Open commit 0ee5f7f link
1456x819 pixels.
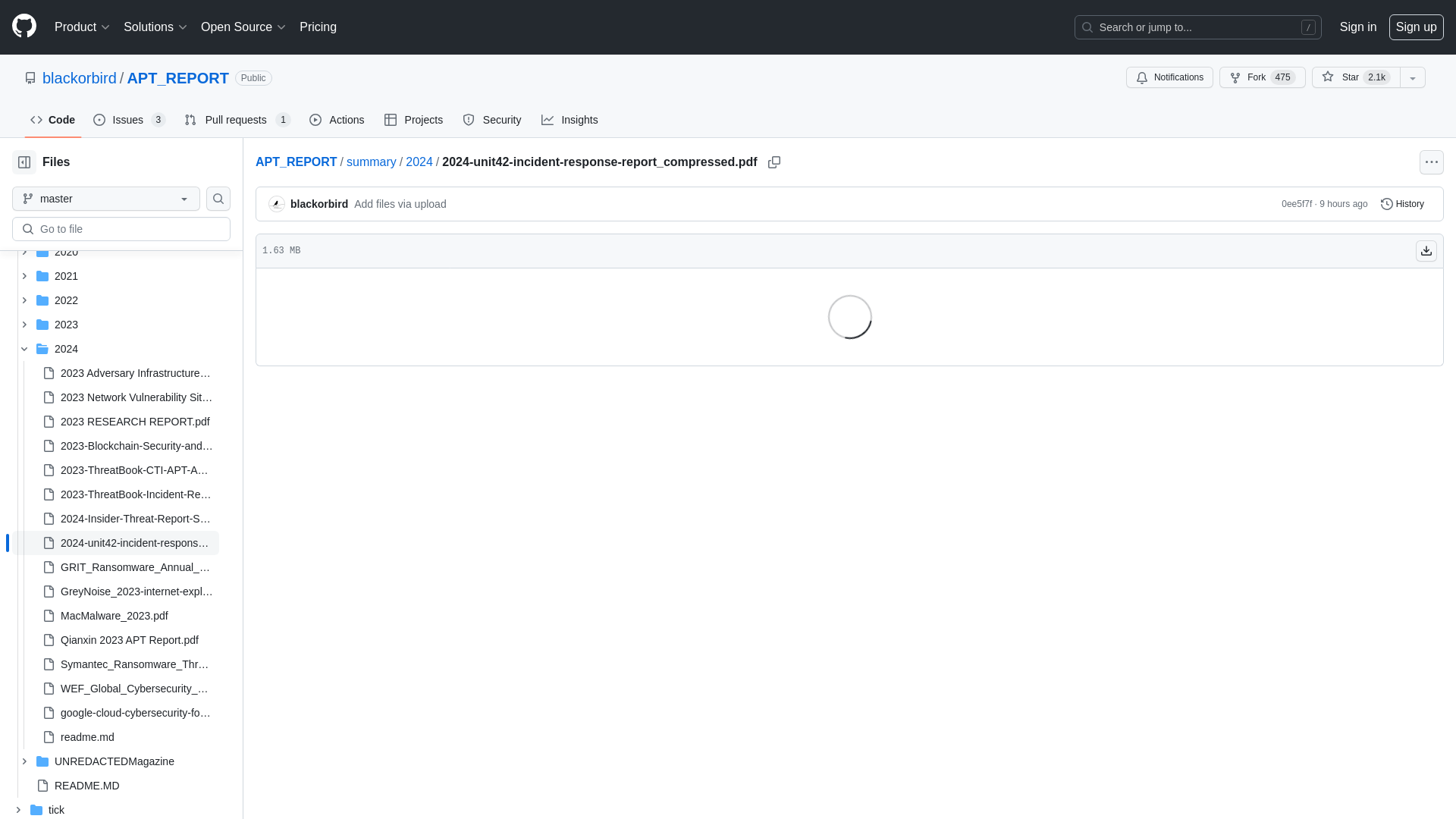(x=1296, y=204)
